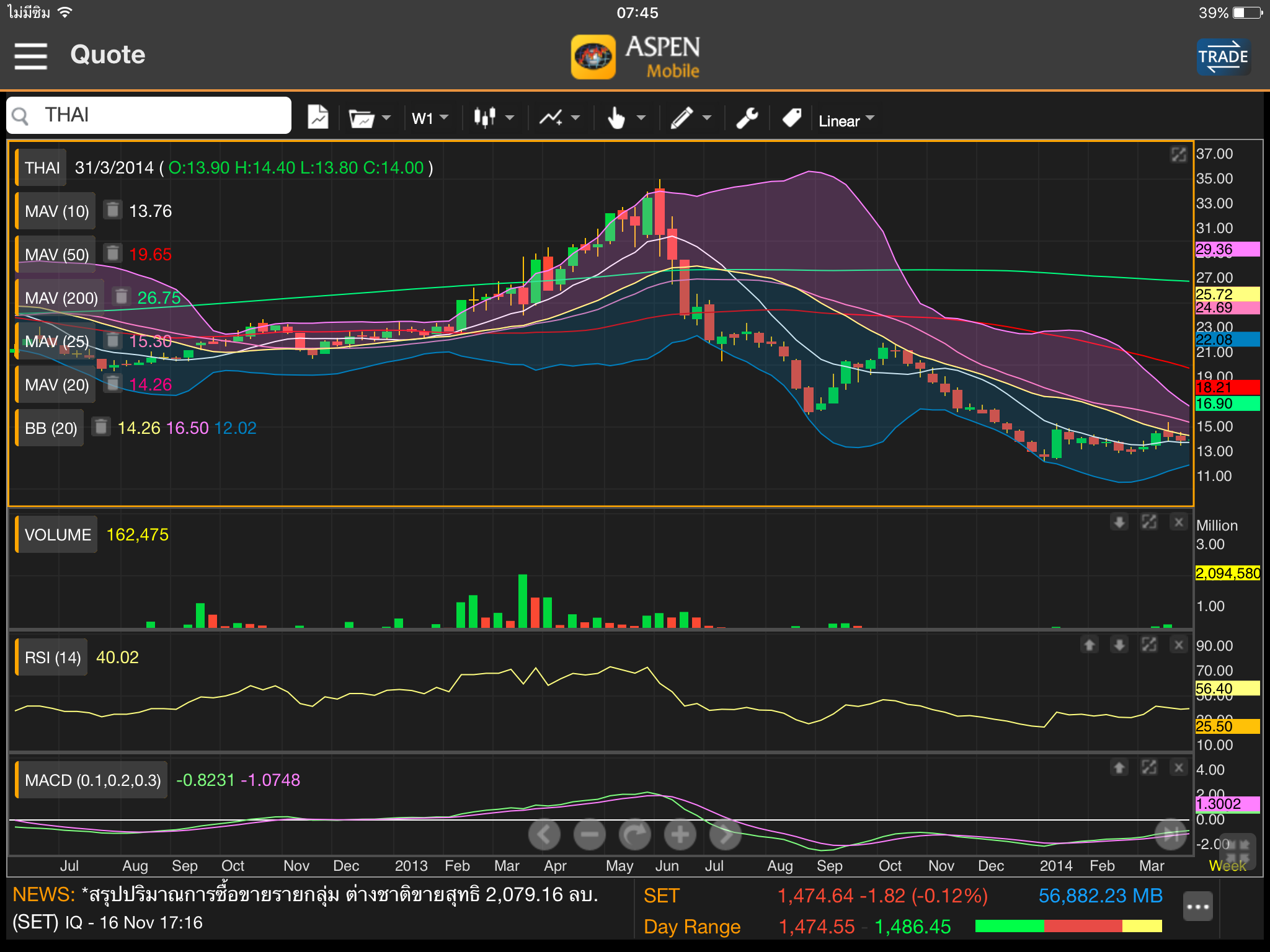Move the RSI panel up

pos(1090,645)
